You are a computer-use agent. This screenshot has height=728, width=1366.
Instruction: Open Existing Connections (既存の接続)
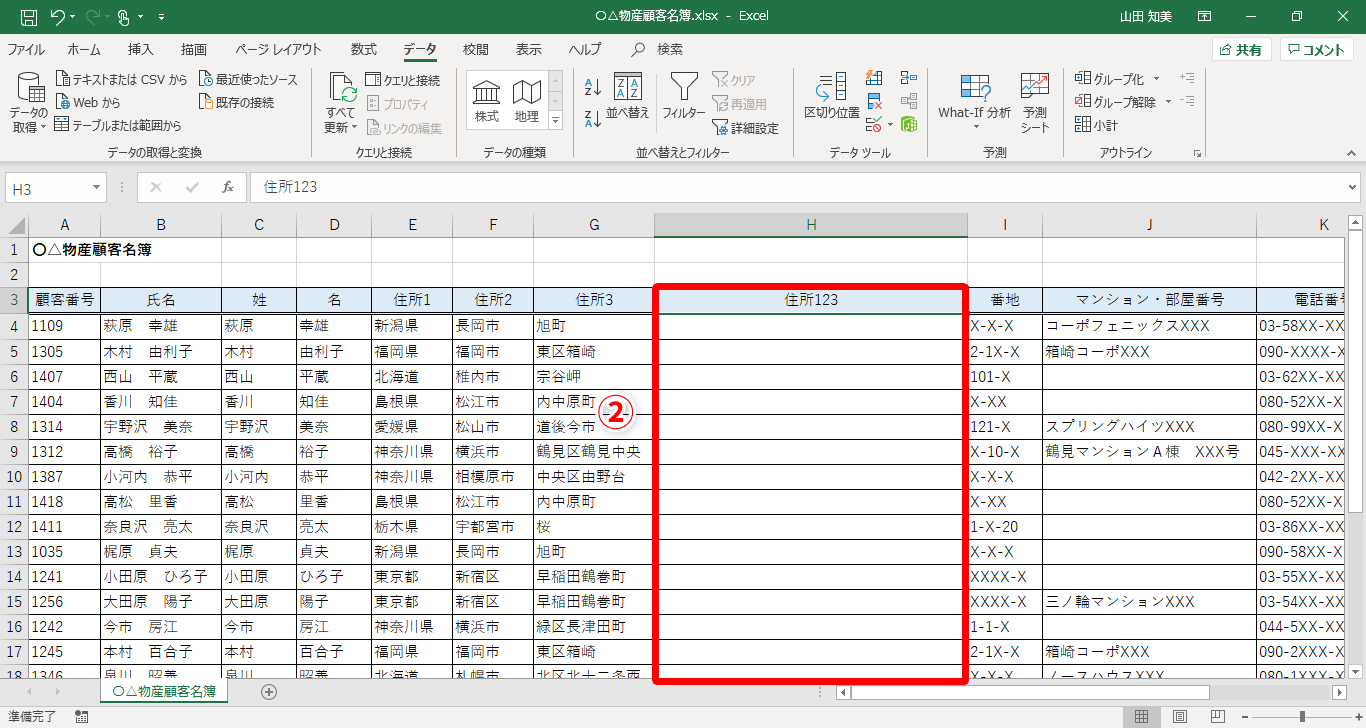[x=236, y=102]
